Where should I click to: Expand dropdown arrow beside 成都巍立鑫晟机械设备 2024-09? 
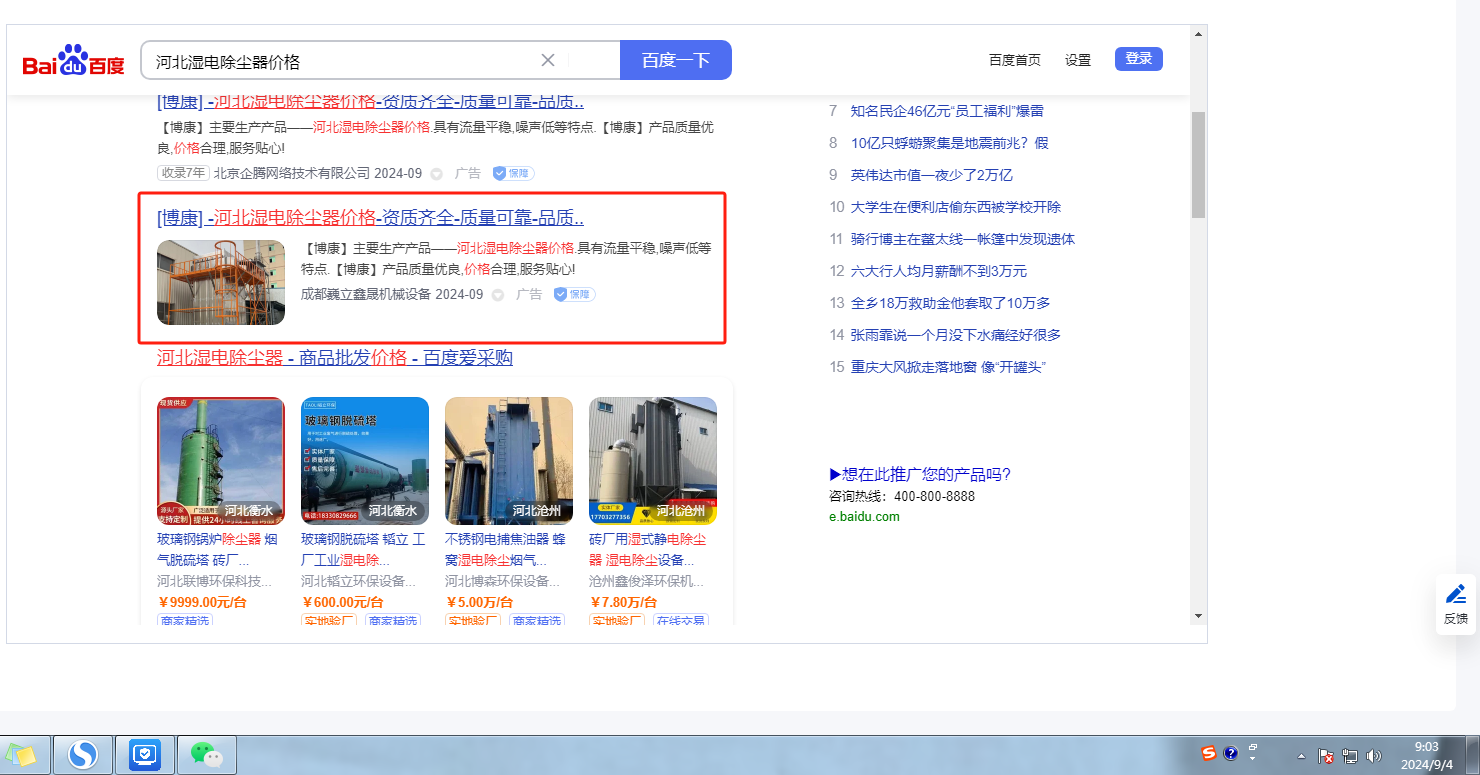pos(497,296)
